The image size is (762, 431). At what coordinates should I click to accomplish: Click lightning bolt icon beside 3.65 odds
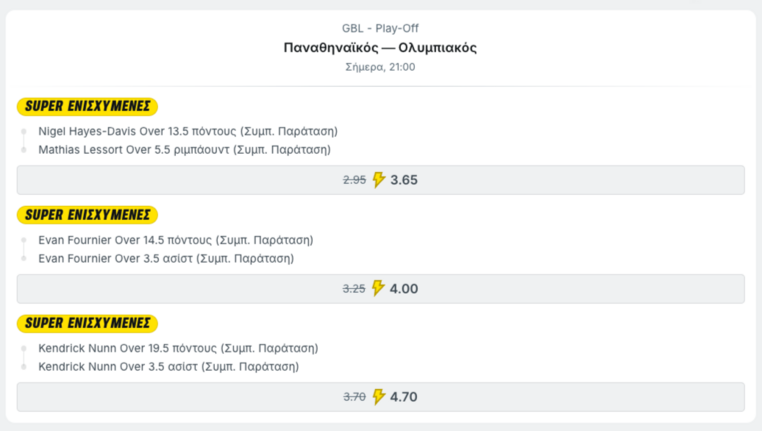click(x=379, y=180)
